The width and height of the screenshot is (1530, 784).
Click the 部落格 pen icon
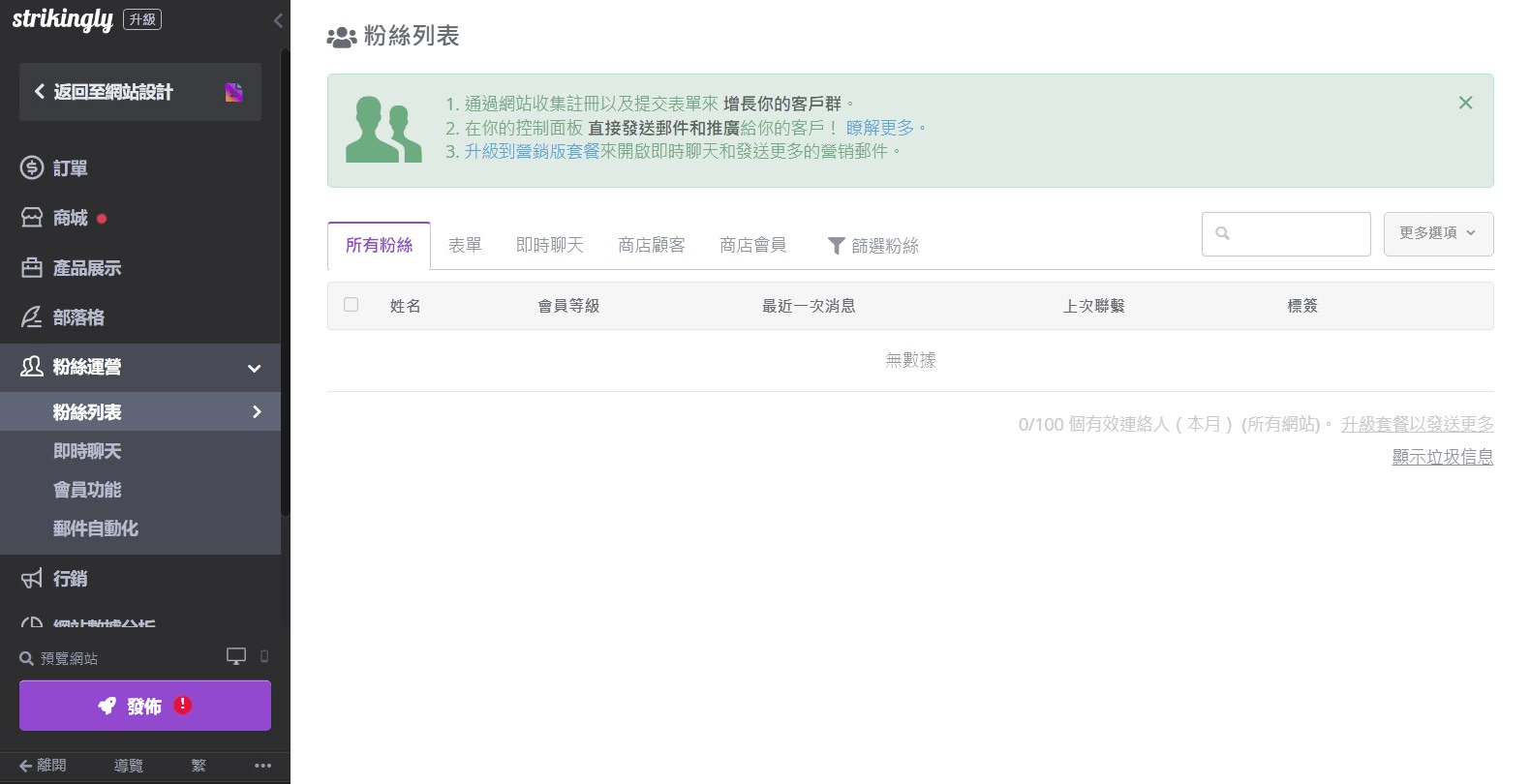click(x=32, y=317)
